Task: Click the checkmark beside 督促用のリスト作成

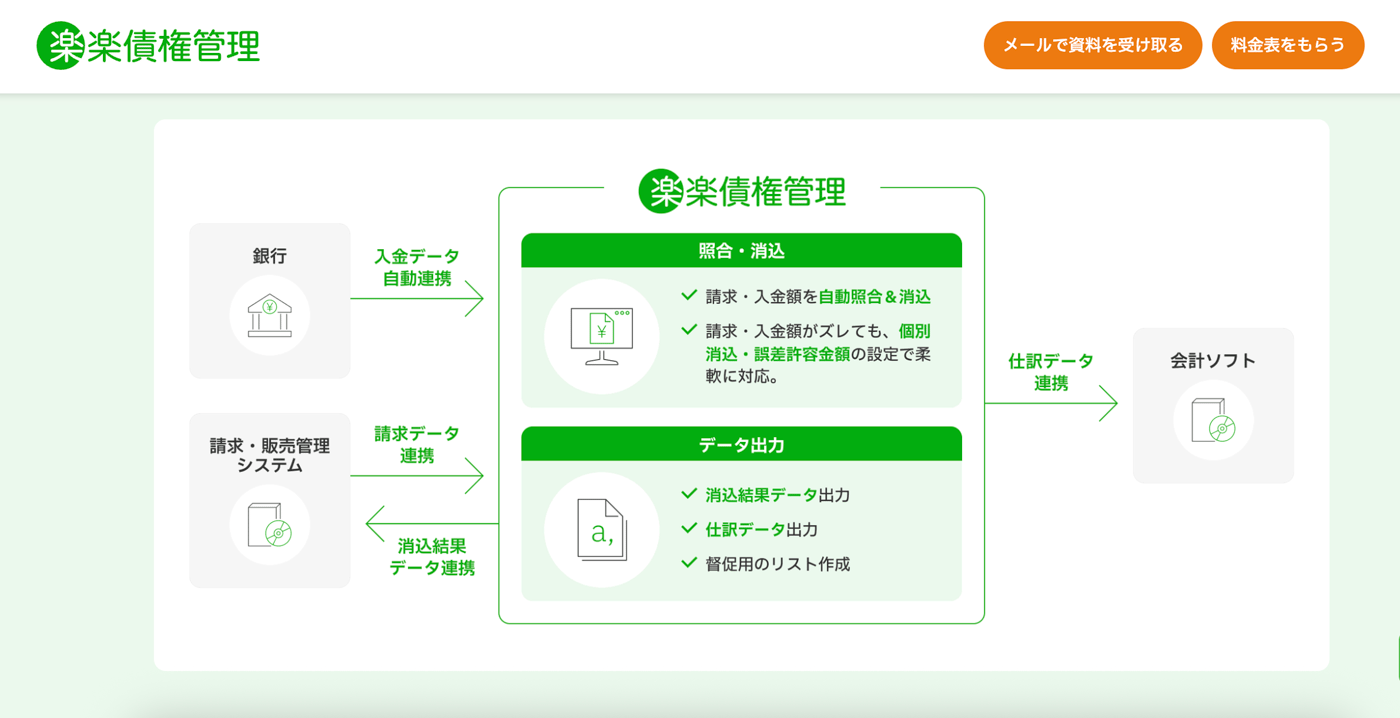Action: 689,563
